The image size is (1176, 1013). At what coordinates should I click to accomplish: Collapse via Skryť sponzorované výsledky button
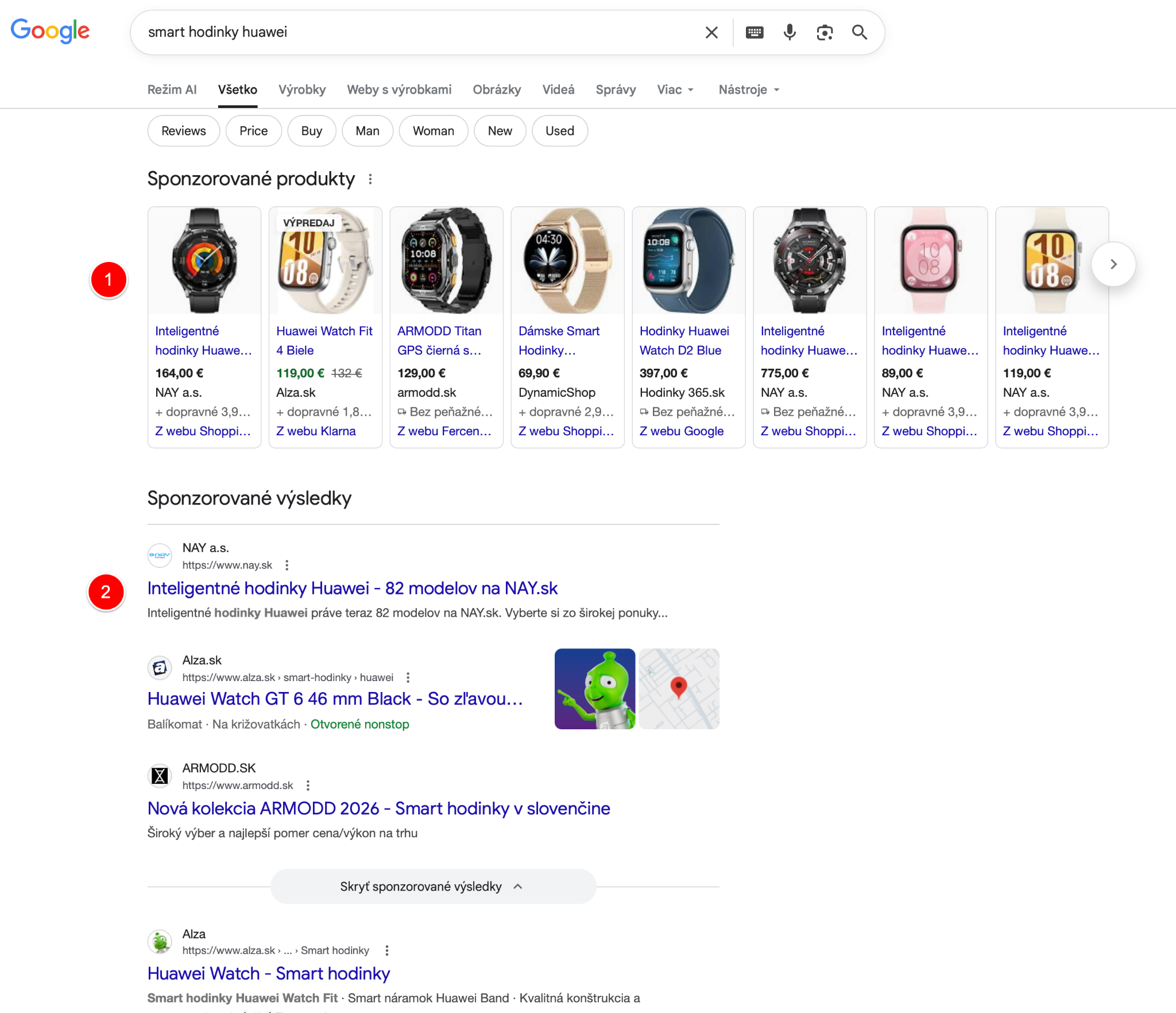click(x=433, y=886)
